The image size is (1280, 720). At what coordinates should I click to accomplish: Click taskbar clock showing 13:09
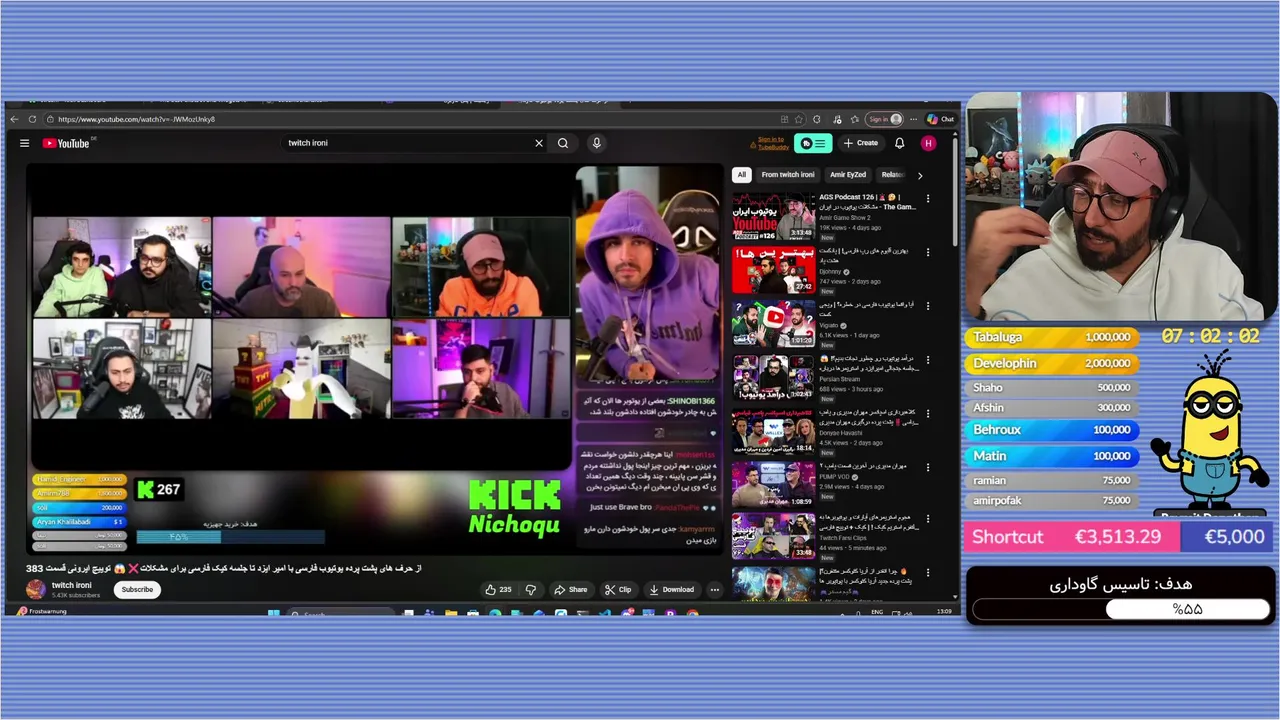(x=944, y=611)
